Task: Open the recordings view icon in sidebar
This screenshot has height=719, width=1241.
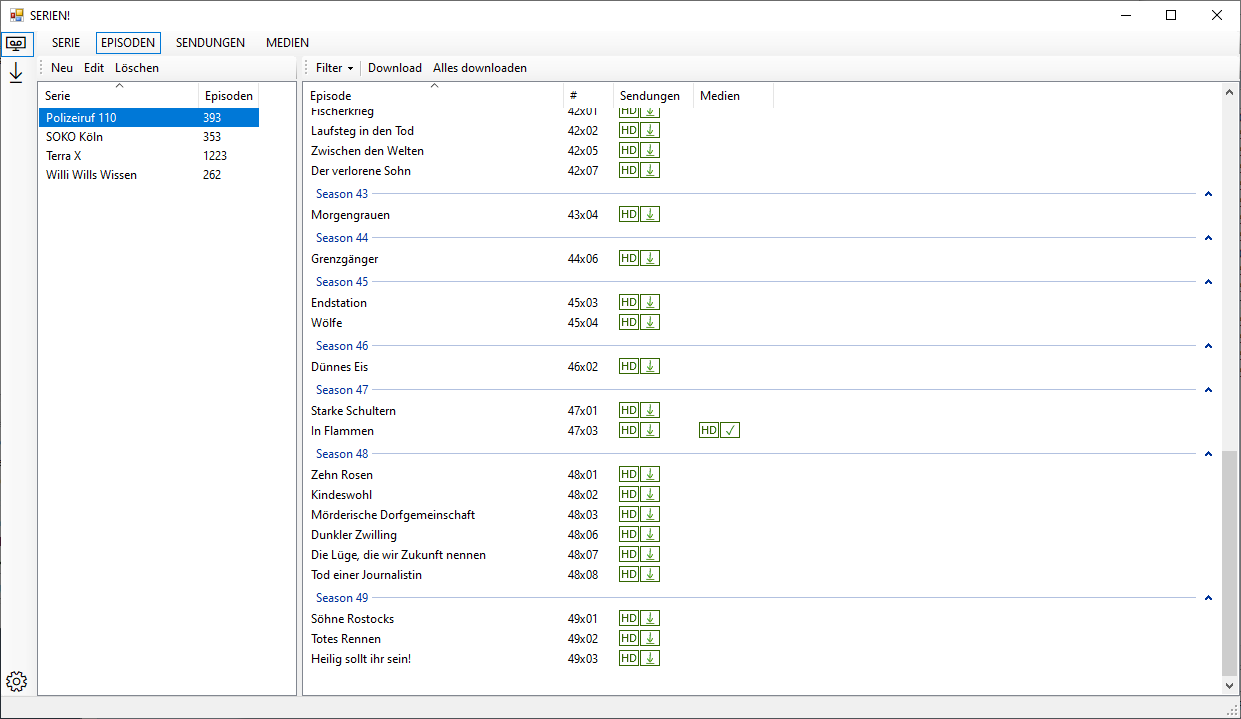Action: click(x=16, y=44)
